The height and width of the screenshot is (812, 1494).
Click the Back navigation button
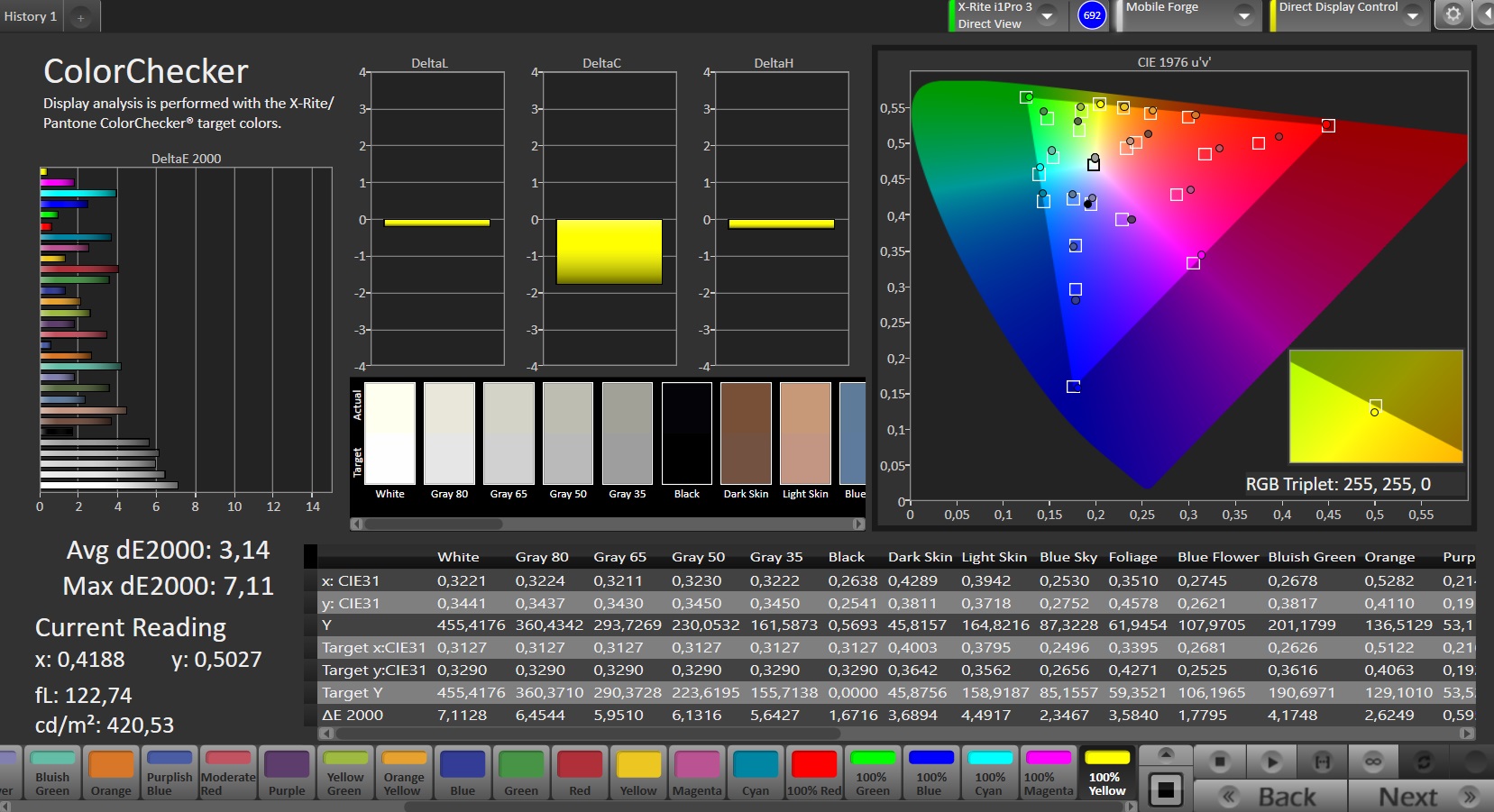coord(1270,797)
